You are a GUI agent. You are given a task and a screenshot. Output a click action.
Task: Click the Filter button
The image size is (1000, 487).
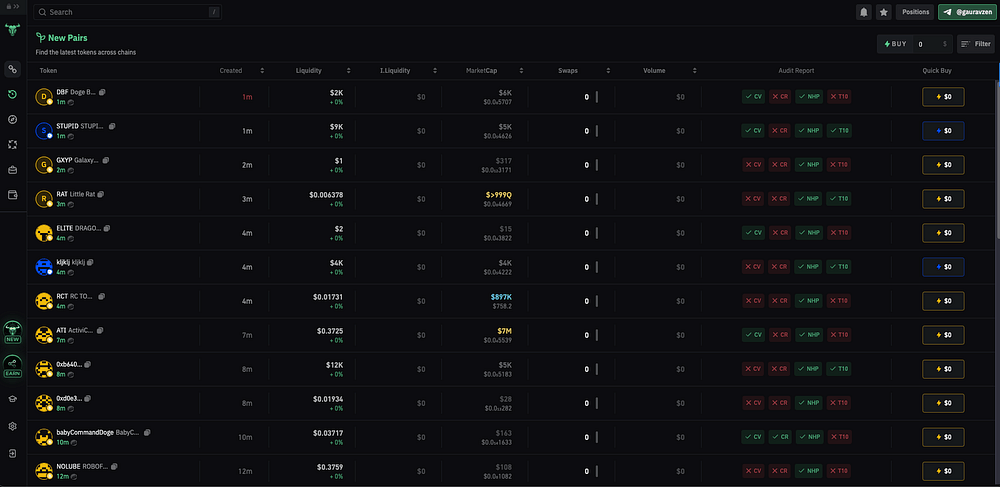click(976, 44)
